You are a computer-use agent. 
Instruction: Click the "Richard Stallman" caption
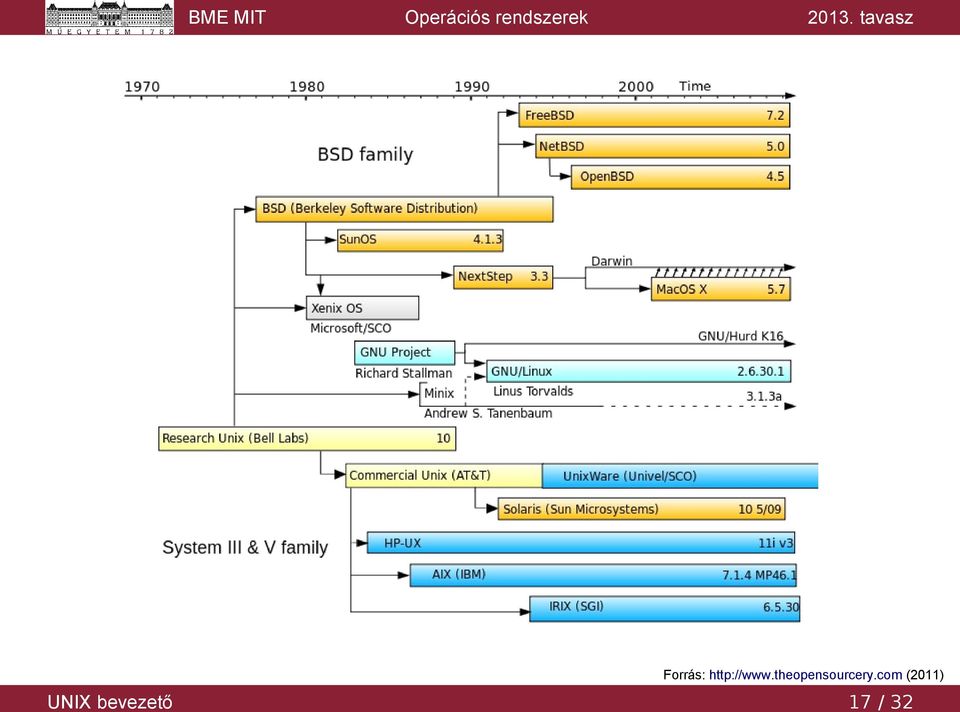point(403,373)
